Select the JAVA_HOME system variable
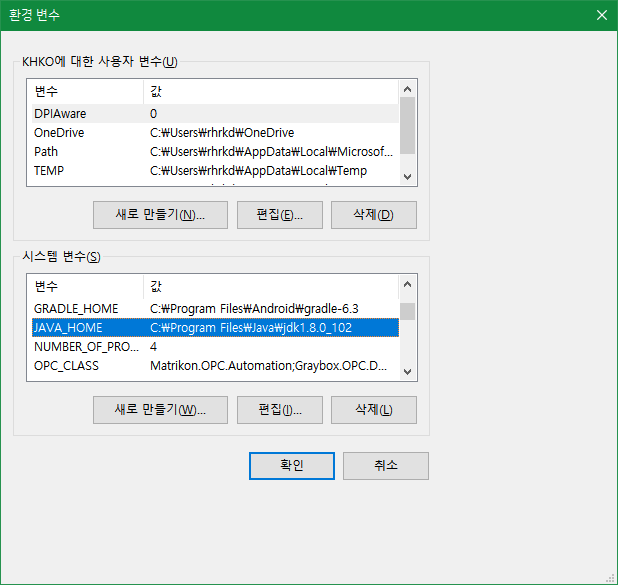 pyautogui.click(x=215, y=328)
